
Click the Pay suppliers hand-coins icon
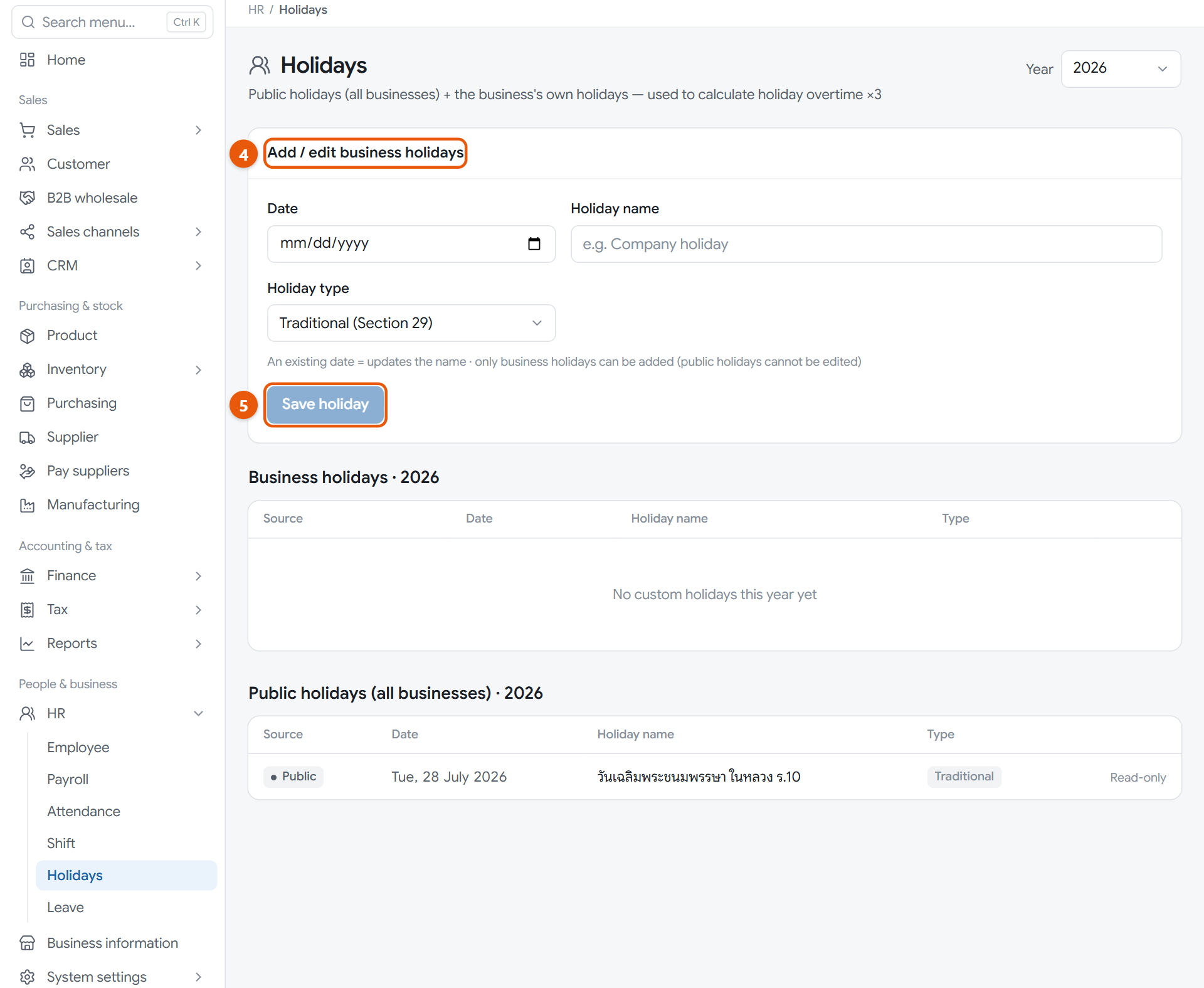27,471
